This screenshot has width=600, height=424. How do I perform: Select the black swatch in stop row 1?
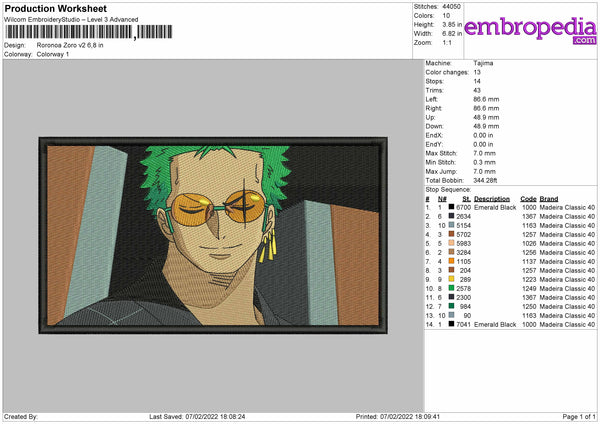[x=451, y=207]
